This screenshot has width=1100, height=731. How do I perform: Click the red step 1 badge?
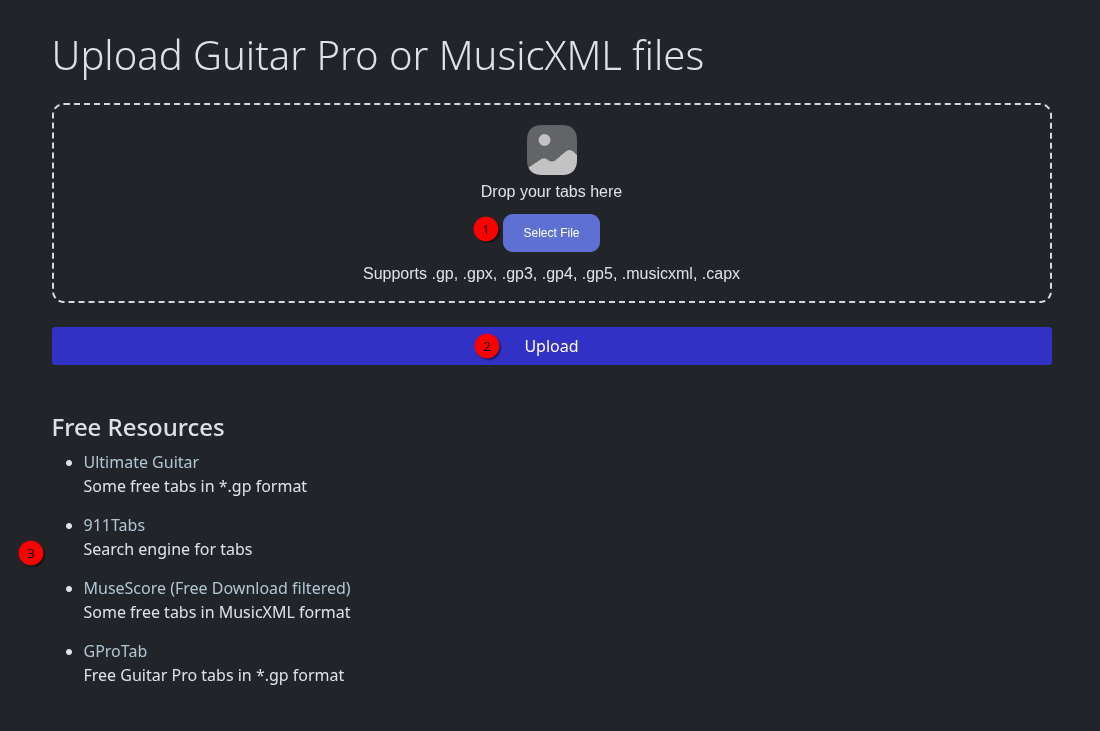click(x=485, y=230)
